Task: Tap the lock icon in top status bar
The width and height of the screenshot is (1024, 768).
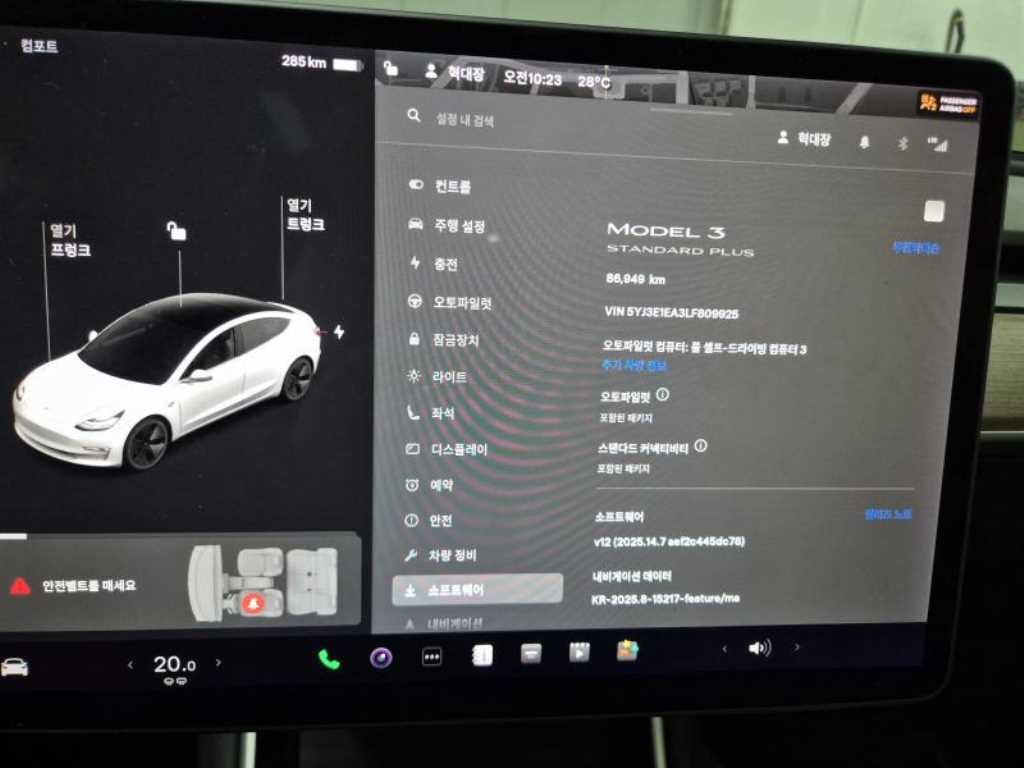Action: point(391,67)
